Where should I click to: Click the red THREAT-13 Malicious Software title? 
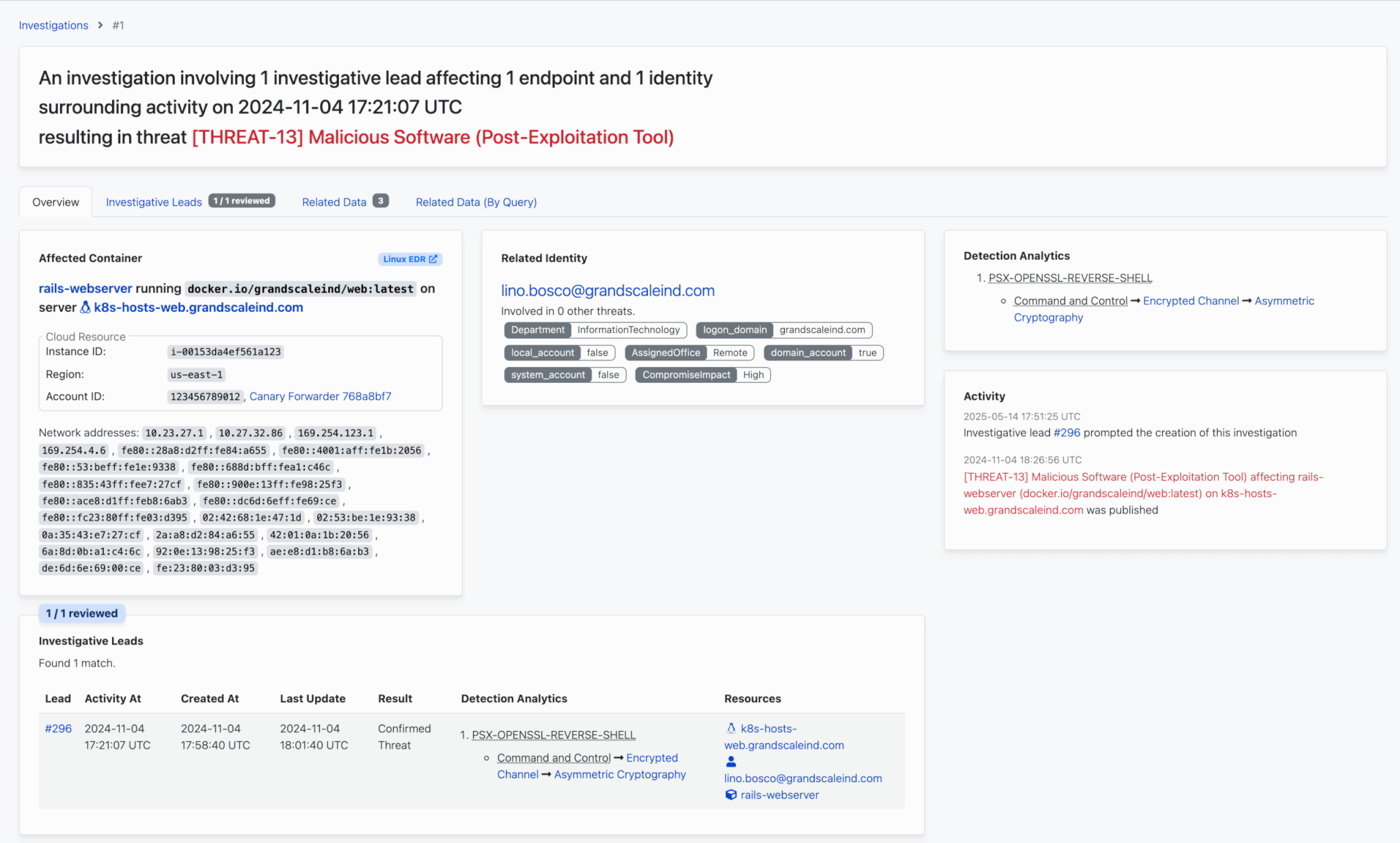433,137
